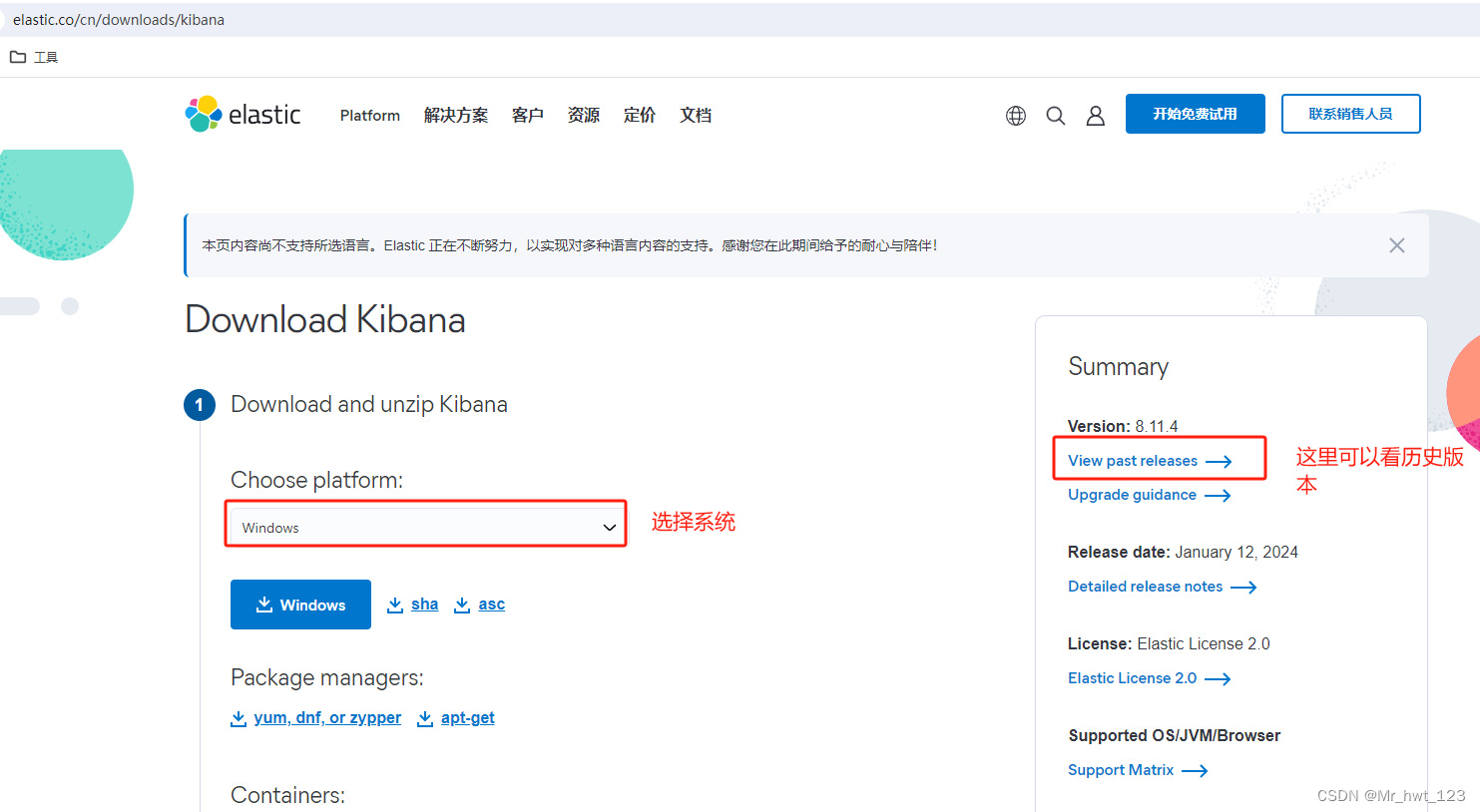Open View past releases link
The height and width of the screenshot is (812, 1480).
[1150, 461]
